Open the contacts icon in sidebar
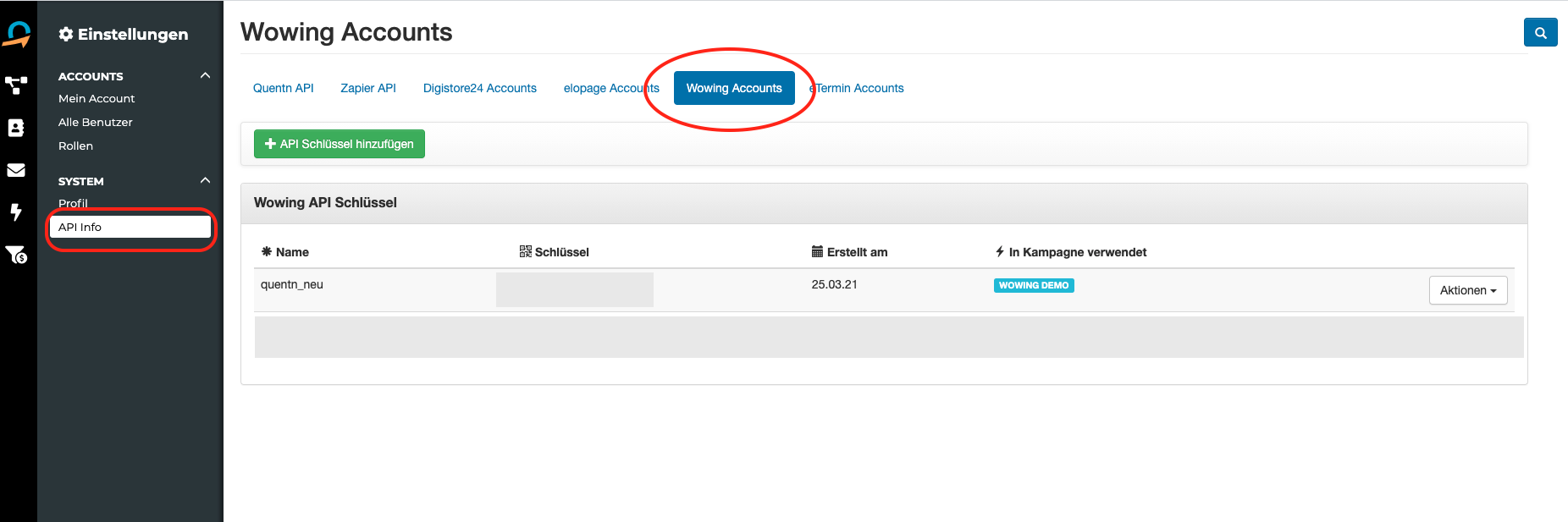1568x522 pixels. [16, 128]
